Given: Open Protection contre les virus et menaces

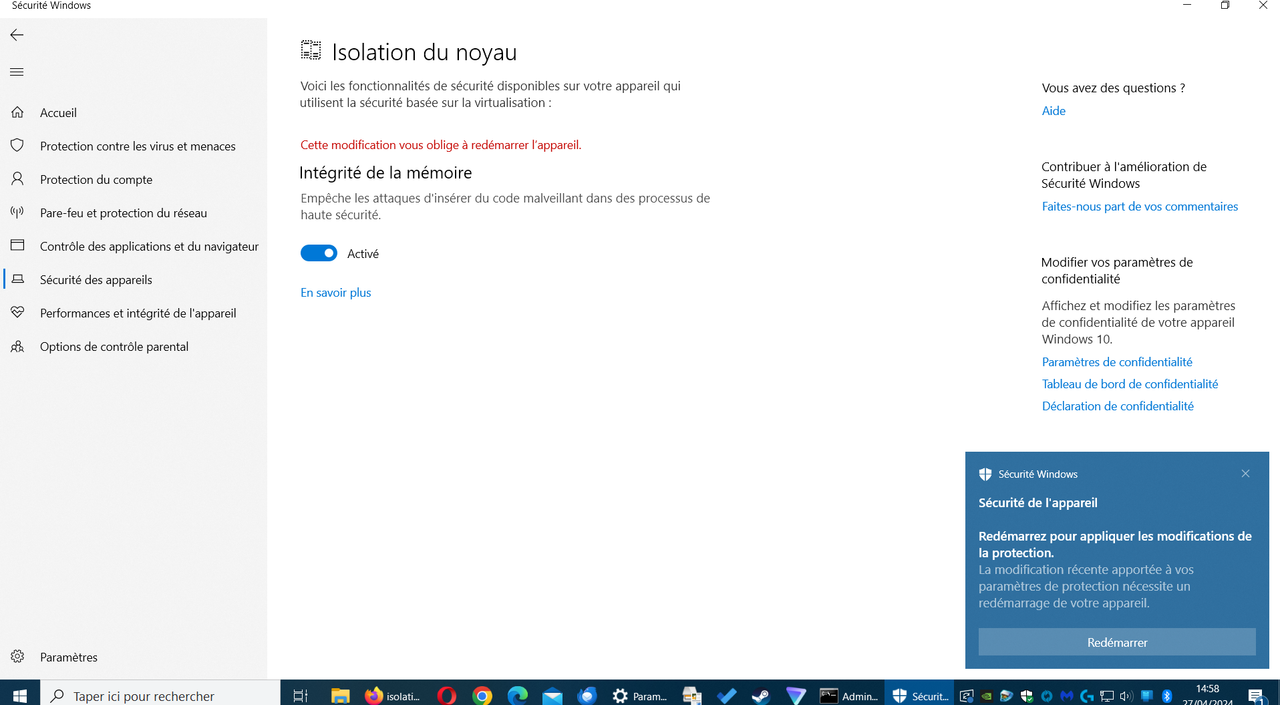Looking at the screenshot, I should 138,146.
